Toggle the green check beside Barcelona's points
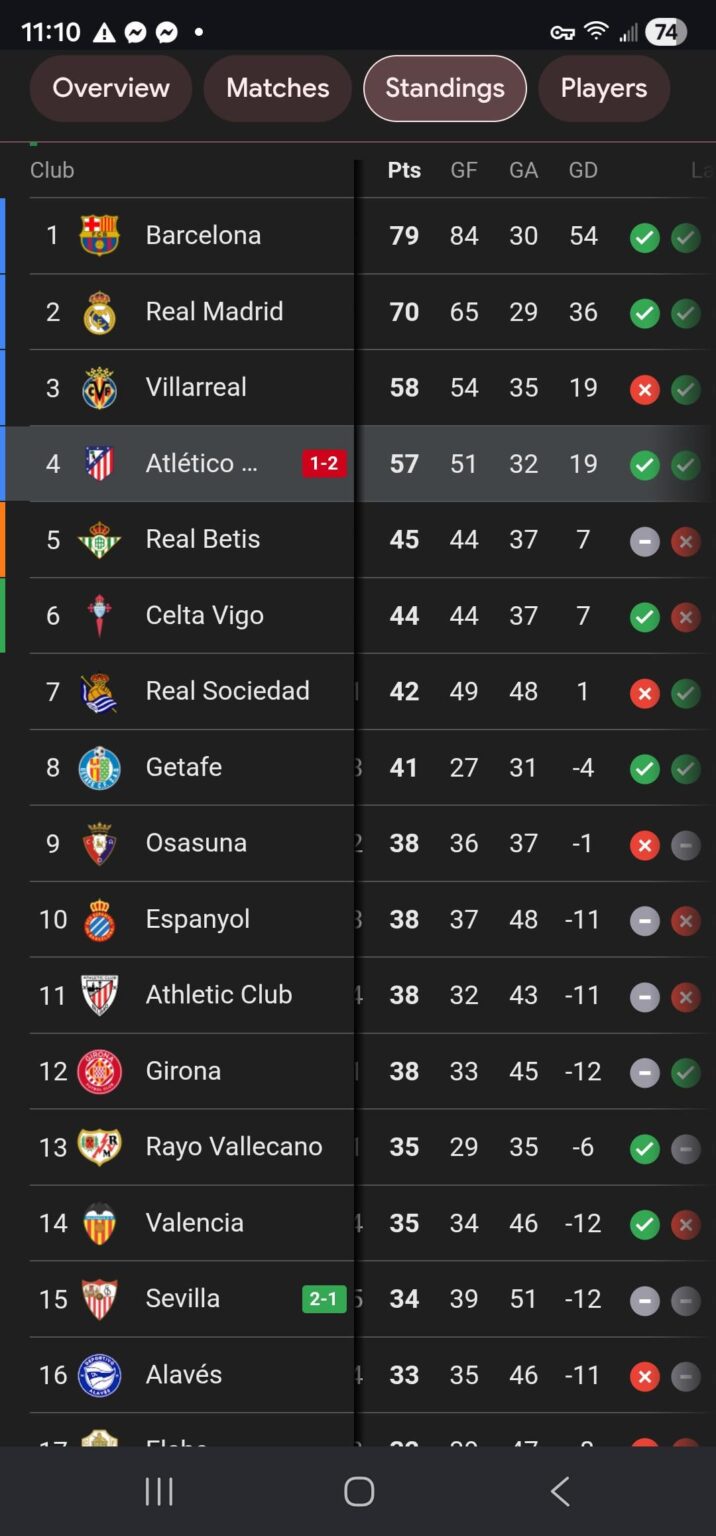 (644, 238)
